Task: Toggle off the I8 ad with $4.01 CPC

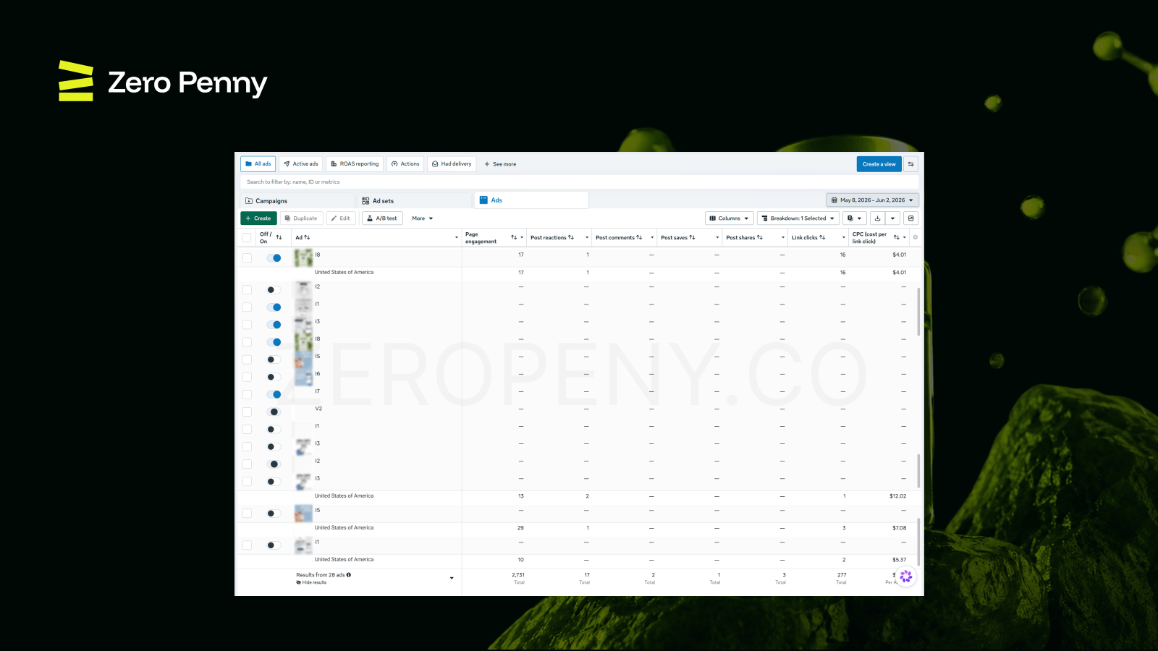Action: tap(274, 258)
